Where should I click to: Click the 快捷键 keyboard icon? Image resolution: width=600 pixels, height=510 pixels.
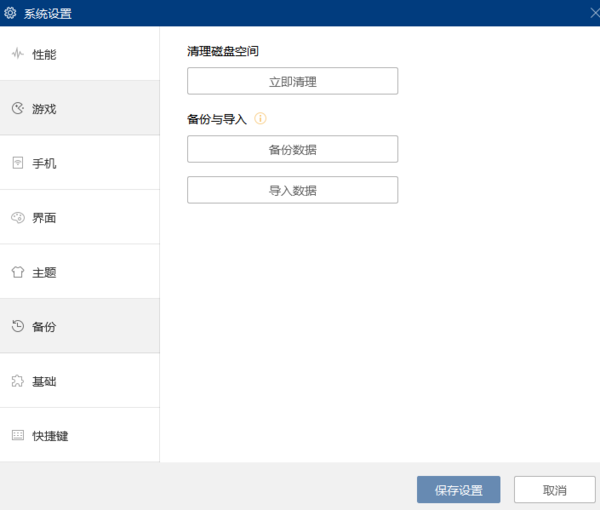(18, 435)
